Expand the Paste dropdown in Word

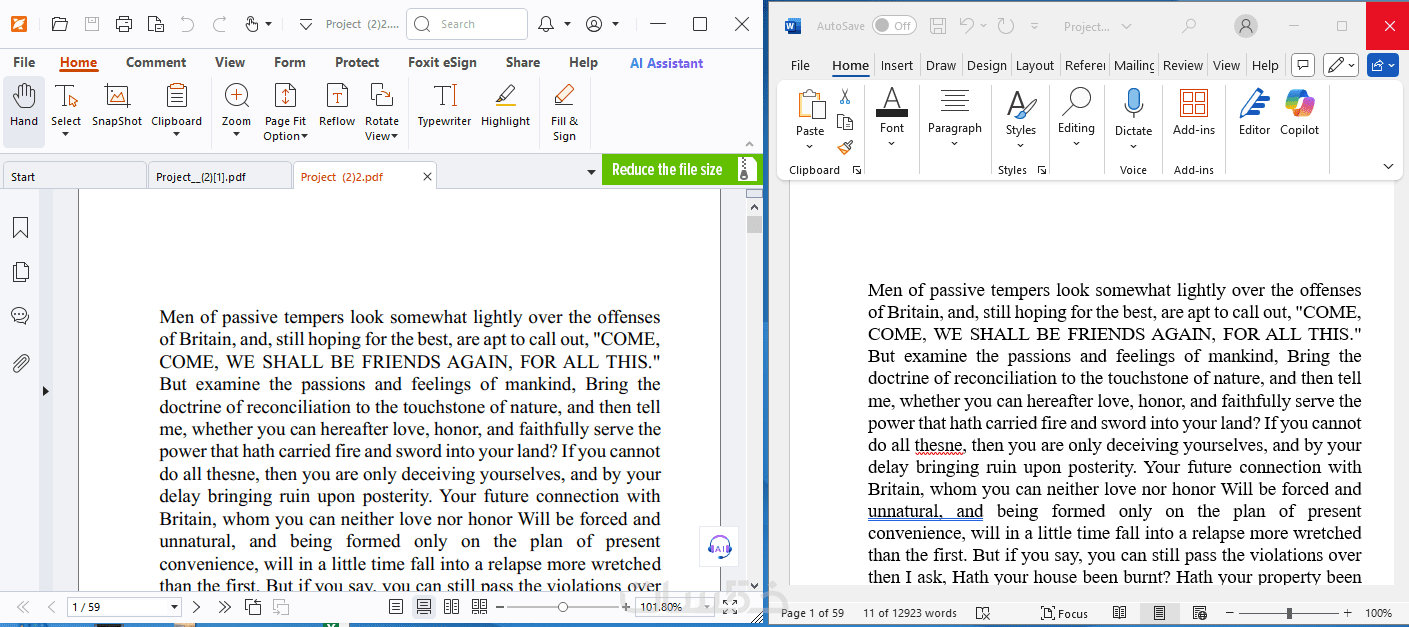click(x=810, y=146)
